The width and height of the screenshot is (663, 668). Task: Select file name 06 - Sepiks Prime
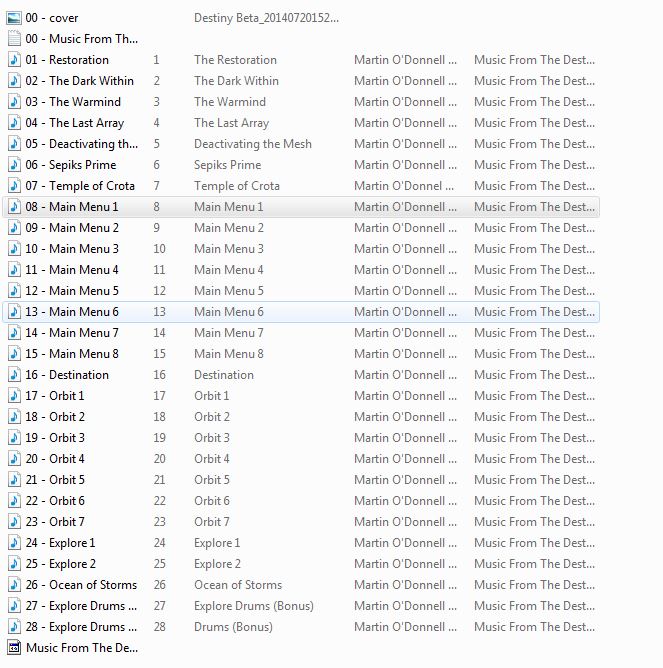coord(71,165)
